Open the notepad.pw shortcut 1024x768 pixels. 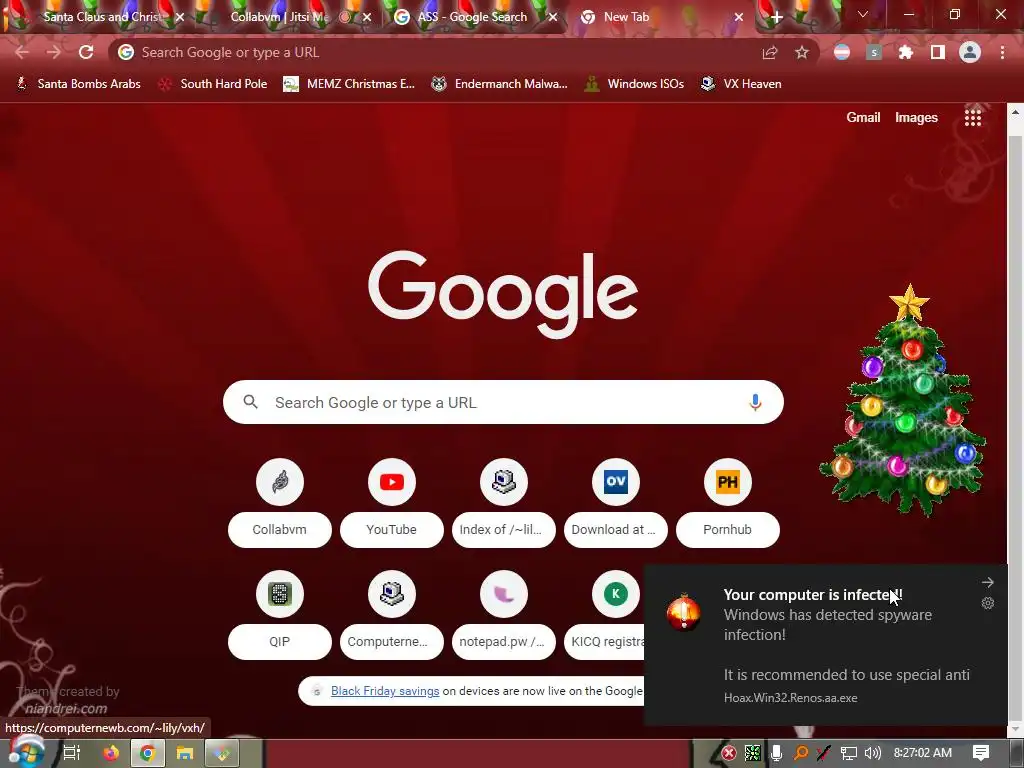click(x=504, y=615)
